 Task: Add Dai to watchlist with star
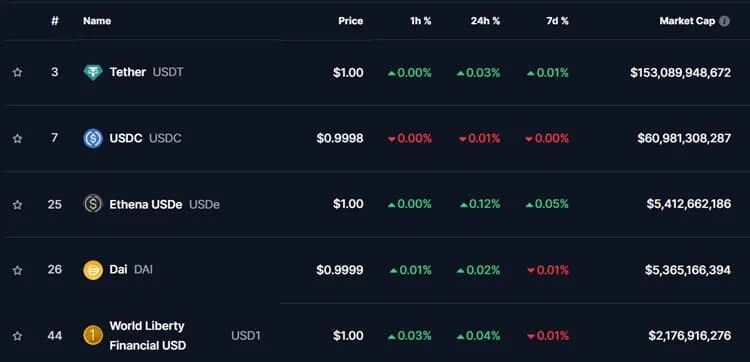coord(17,271)
